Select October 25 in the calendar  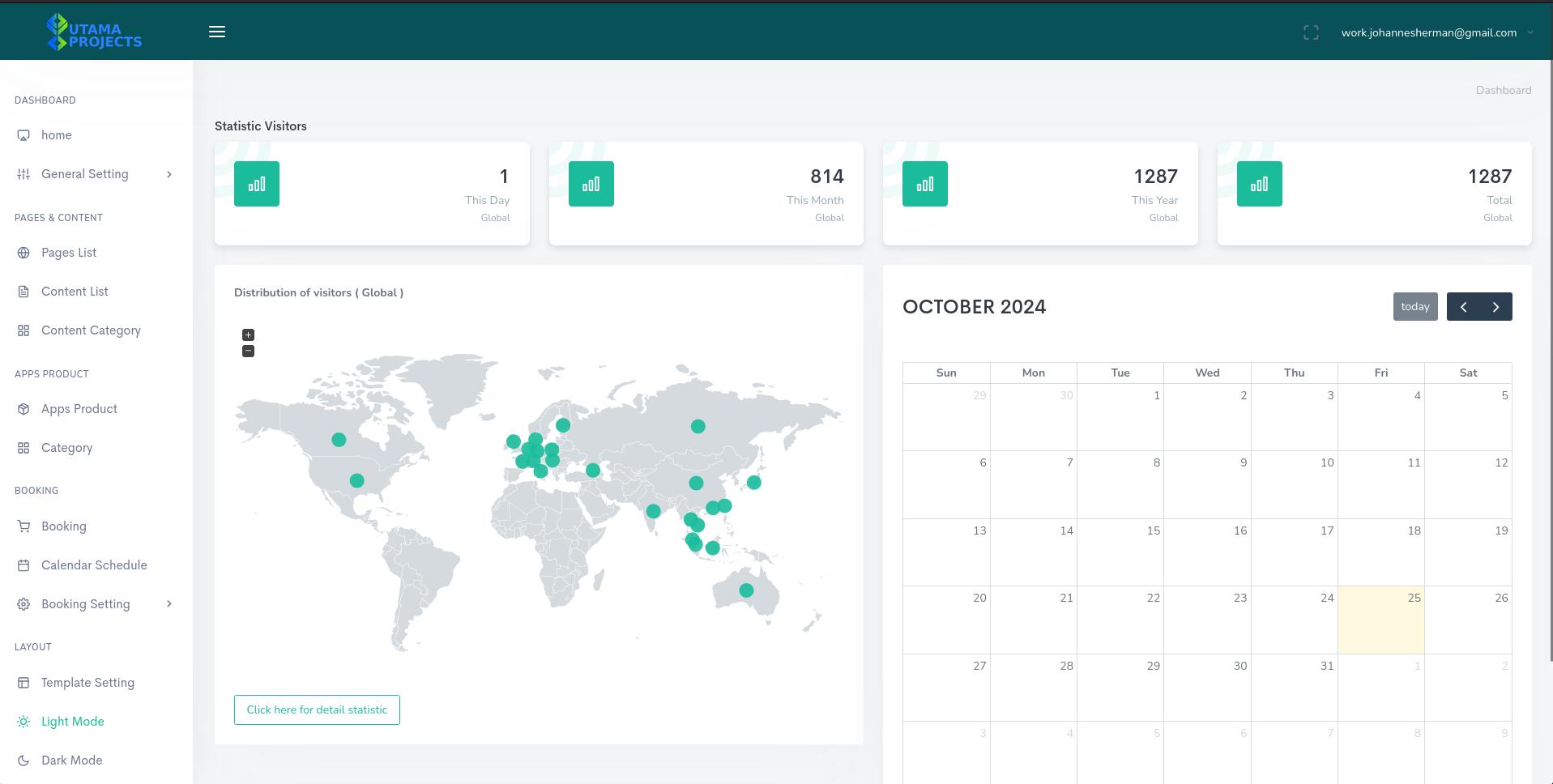coord(1380,620)
